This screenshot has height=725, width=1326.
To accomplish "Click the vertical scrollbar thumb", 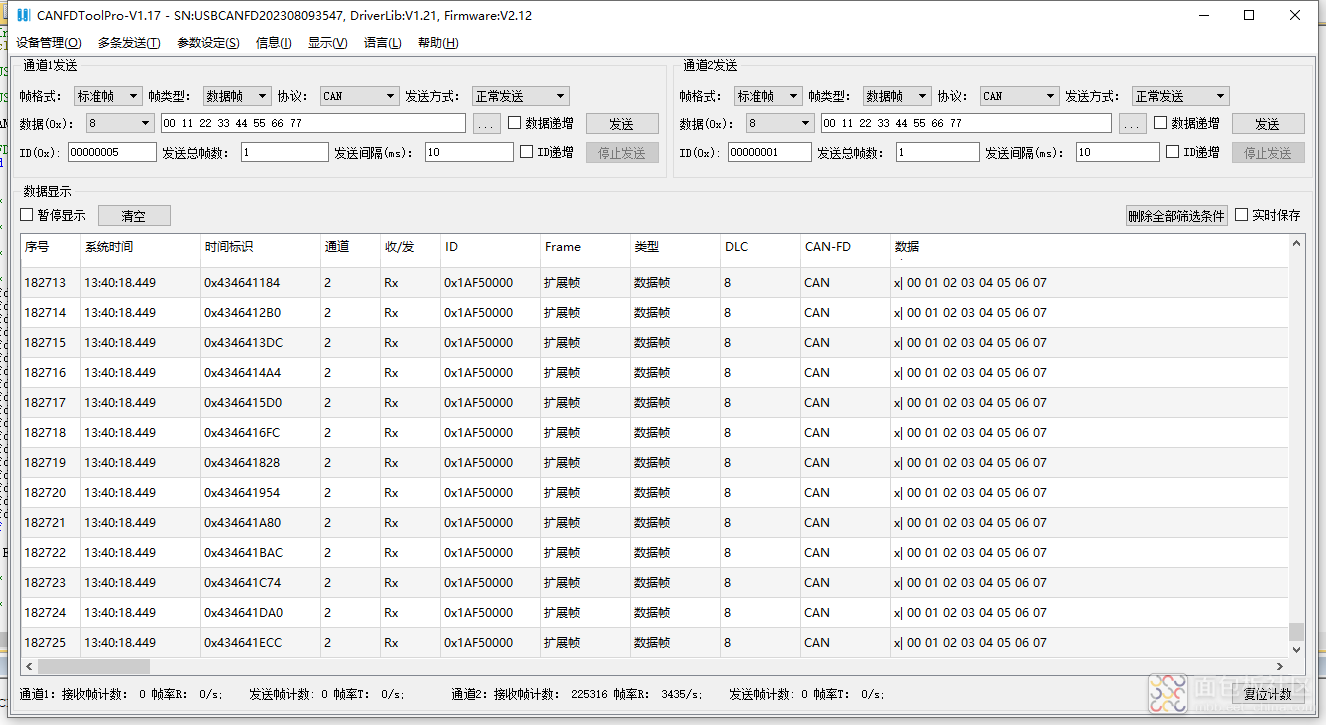I will pos(1296,631).
